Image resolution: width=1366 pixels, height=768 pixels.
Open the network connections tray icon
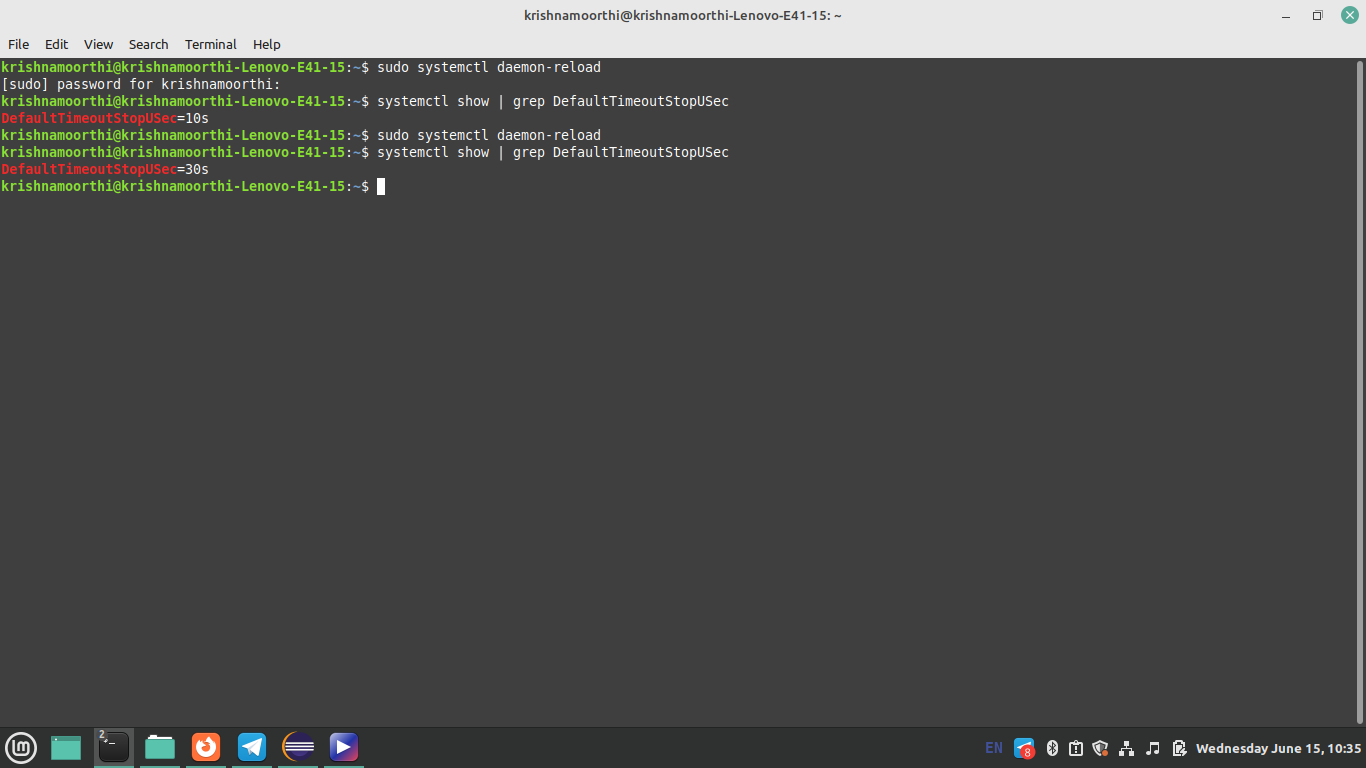tap(1127, 748)
